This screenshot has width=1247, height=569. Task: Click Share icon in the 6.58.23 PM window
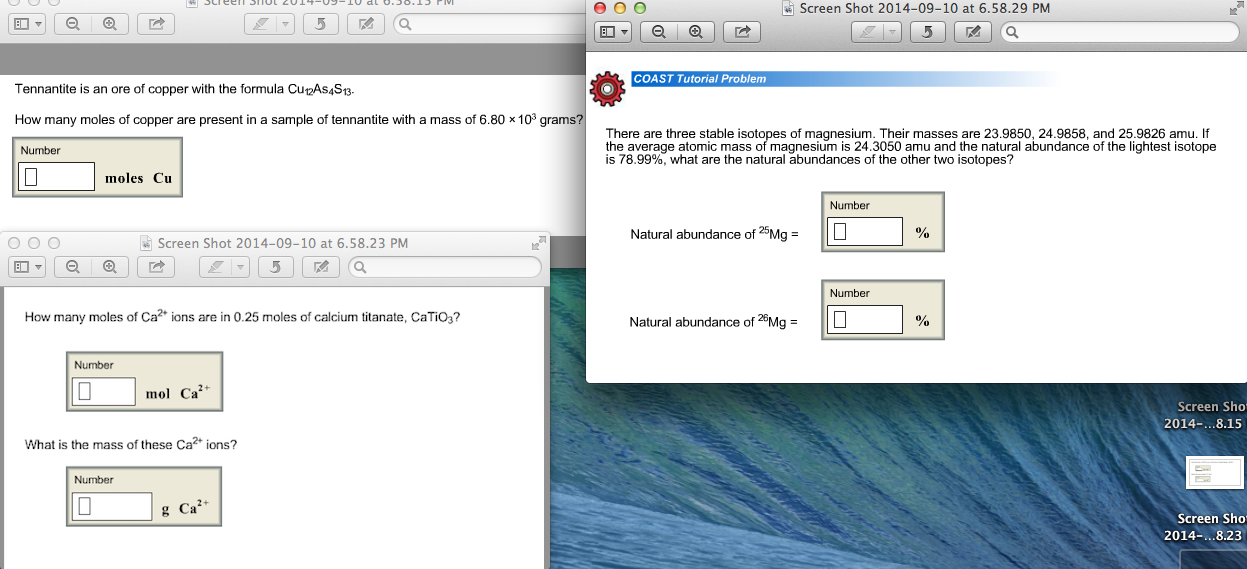(155, 267)
